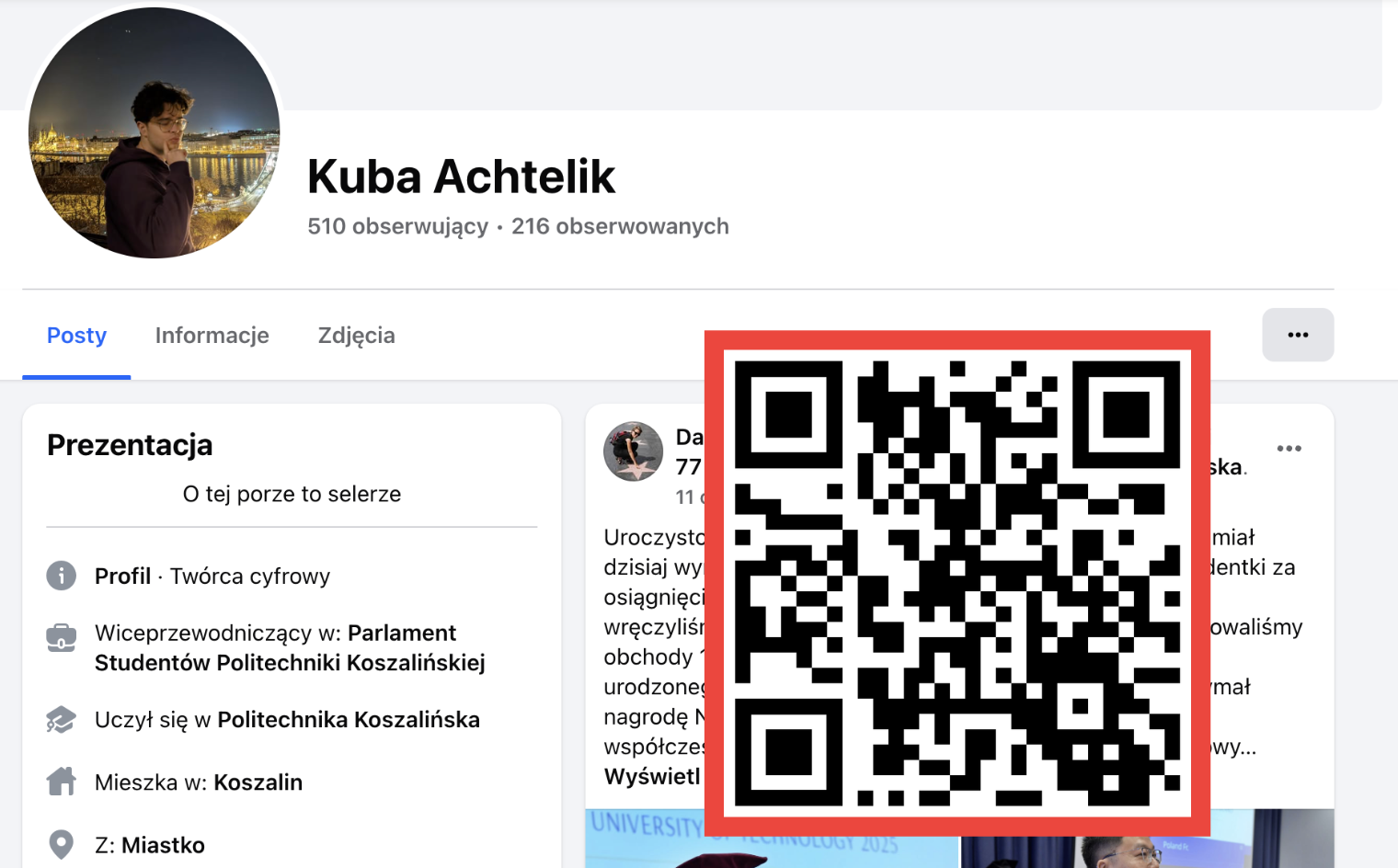1398x868 pixels.
Task: Open the Informacje tab
Action: [212, 336]
